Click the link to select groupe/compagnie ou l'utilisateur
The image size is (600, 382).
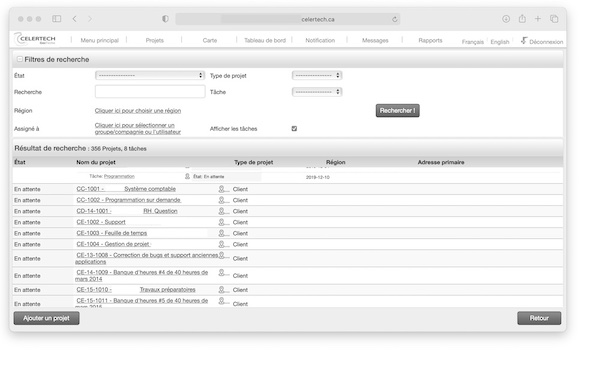[138, 129]
